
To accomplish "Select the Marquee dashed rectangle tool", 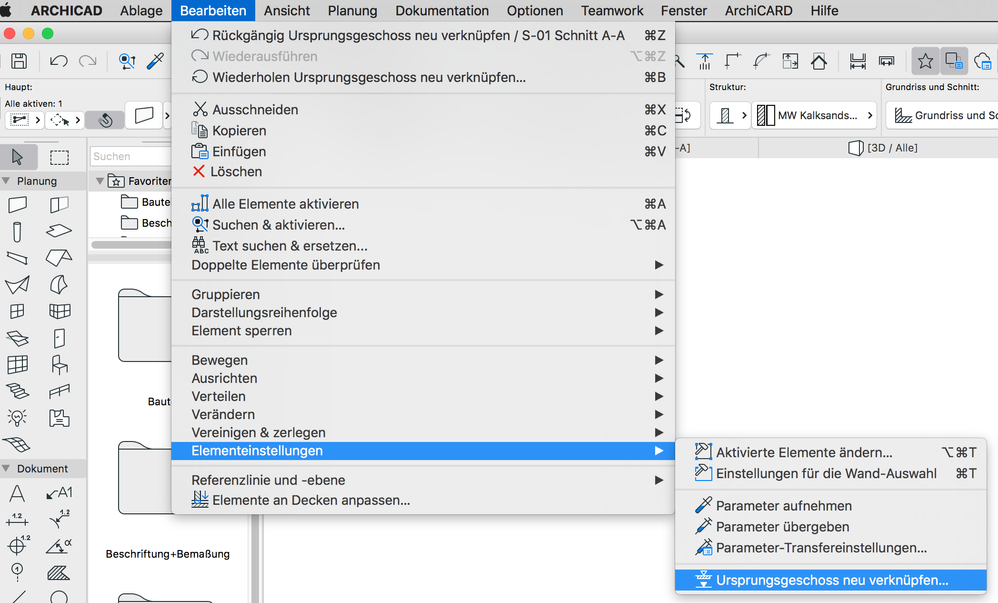I will tap(59, 157).
